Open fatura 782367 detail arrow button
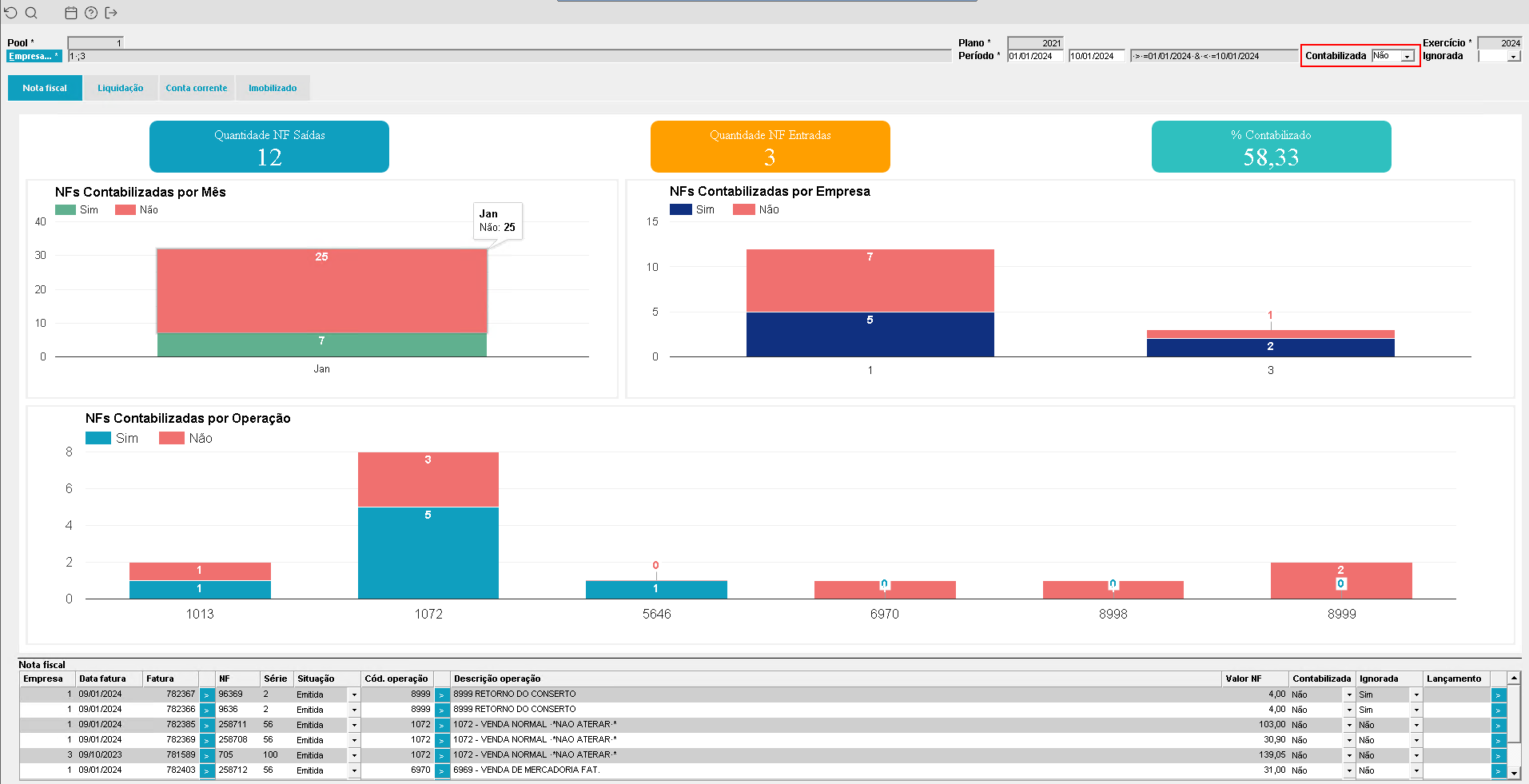The width and height of the screenshot is (1529, 784). tap(207, 694)
